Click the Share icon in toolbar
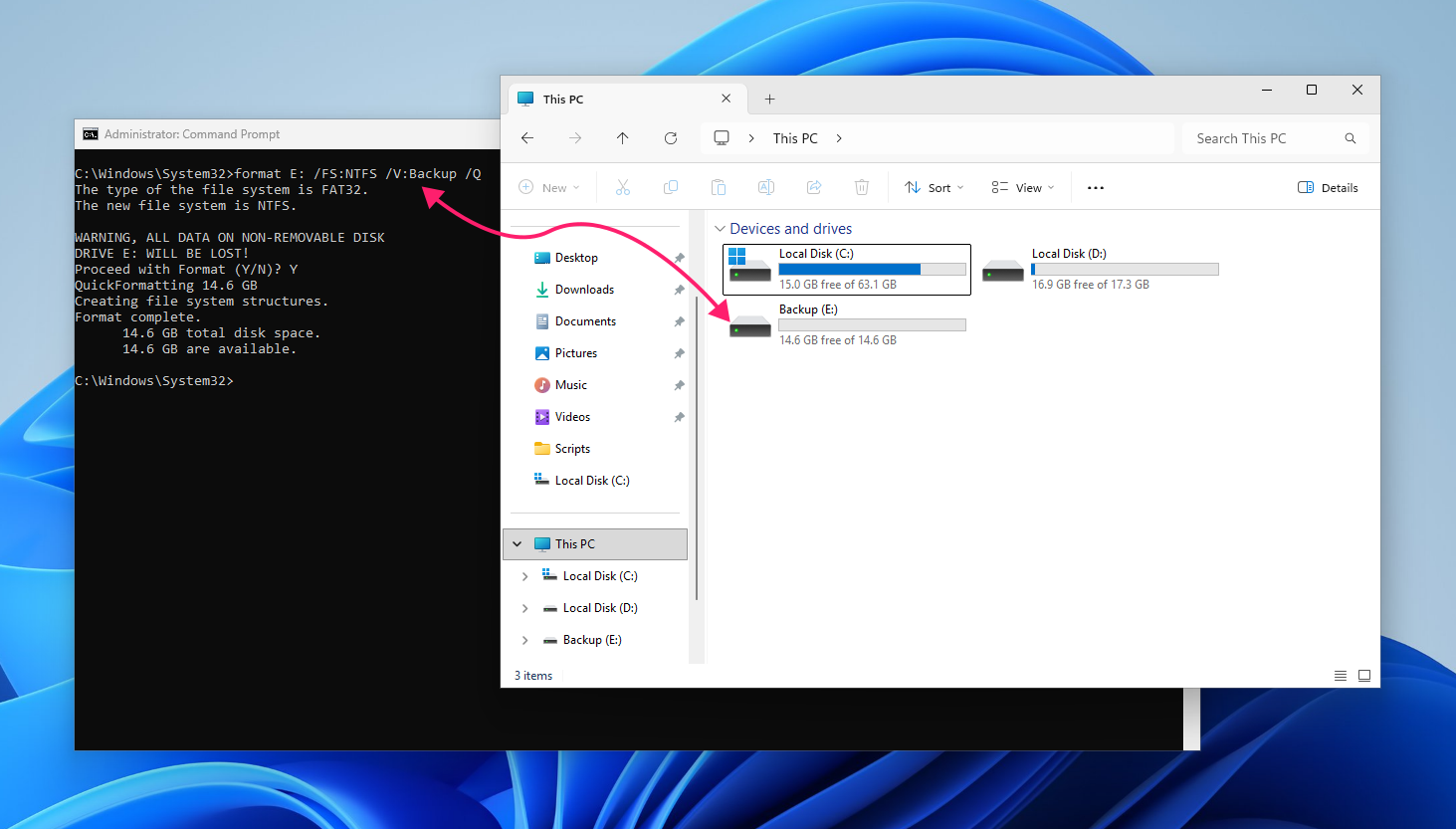Screen dimensions: 1456x829 tap(814, 187)
